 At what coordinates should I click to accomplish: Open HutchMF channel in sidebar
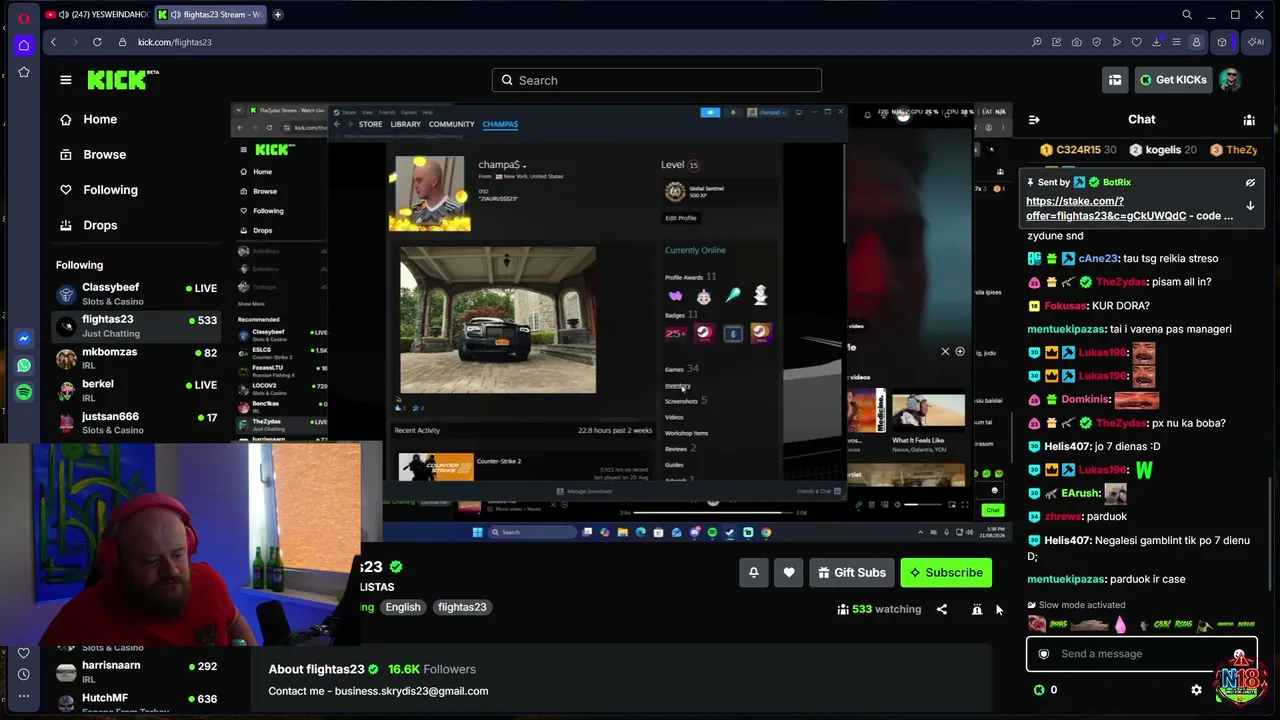(136, 702)
